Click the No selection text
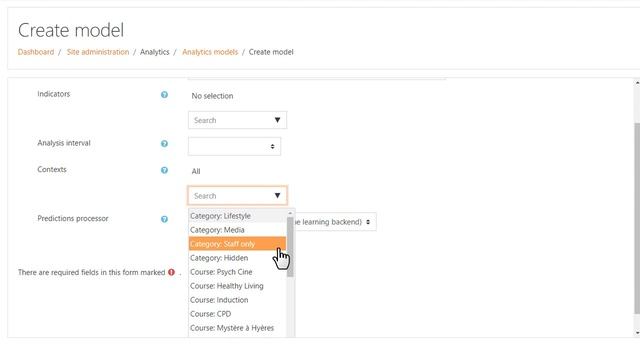 [212, 96]
